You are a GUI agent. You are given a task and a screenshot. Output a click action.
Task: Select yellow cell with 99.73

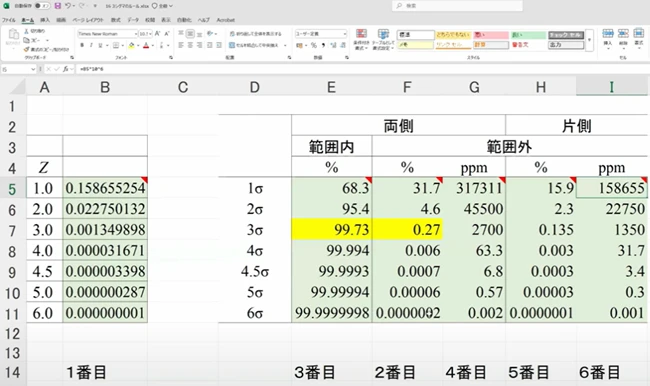(x=332, y=230)
